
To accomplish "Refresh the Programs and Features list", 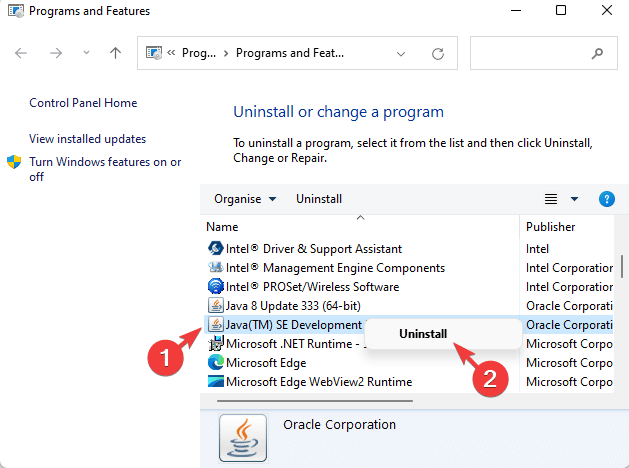I will click(438, 53).
